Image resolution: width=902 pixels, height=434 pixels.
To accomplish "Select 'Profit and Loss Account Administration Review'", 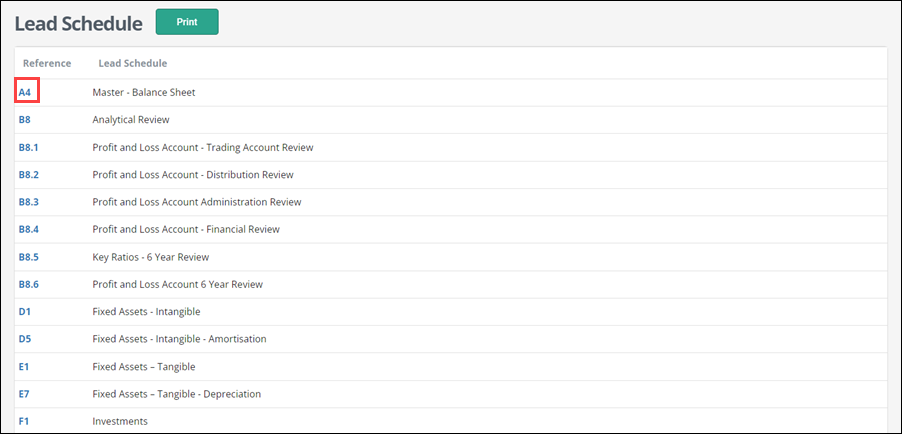I will pos(197,202).
